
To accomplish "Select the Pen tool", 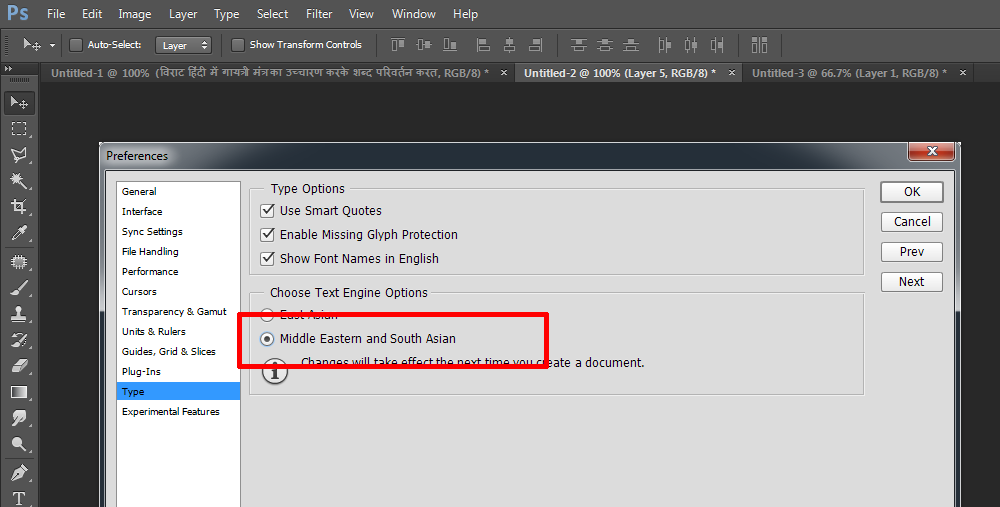I will click(19, 473).
